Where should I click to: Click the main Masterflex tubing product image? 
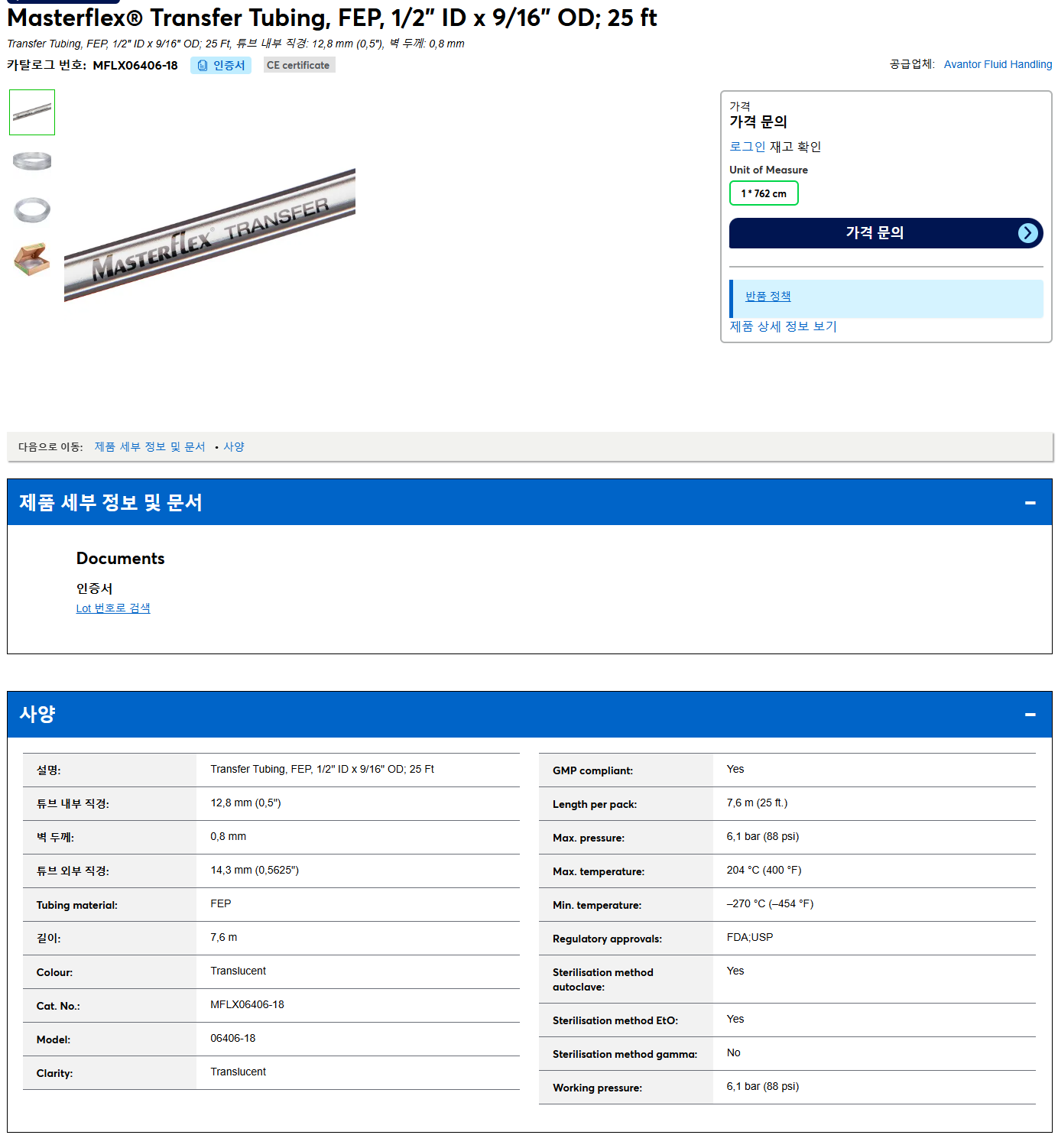[209, 235]
